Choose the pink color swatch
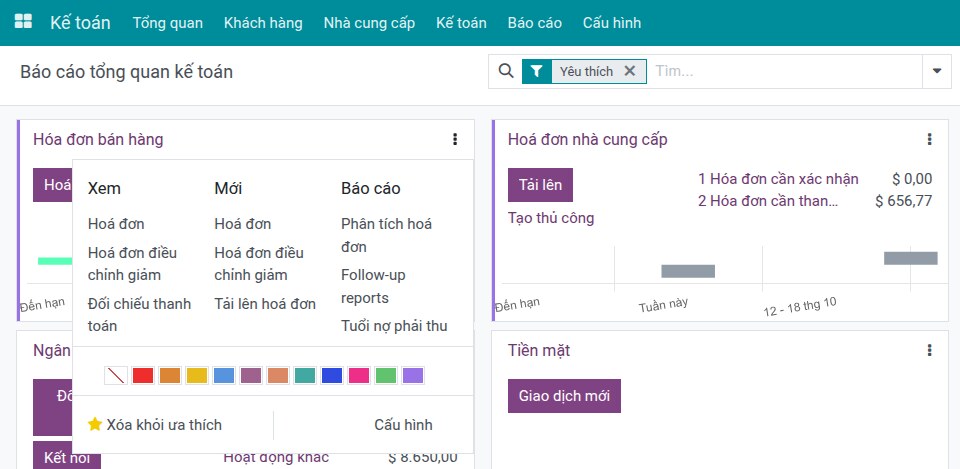Screen dimensions: 960x469 pyautogui.click(x=359, y=375)
